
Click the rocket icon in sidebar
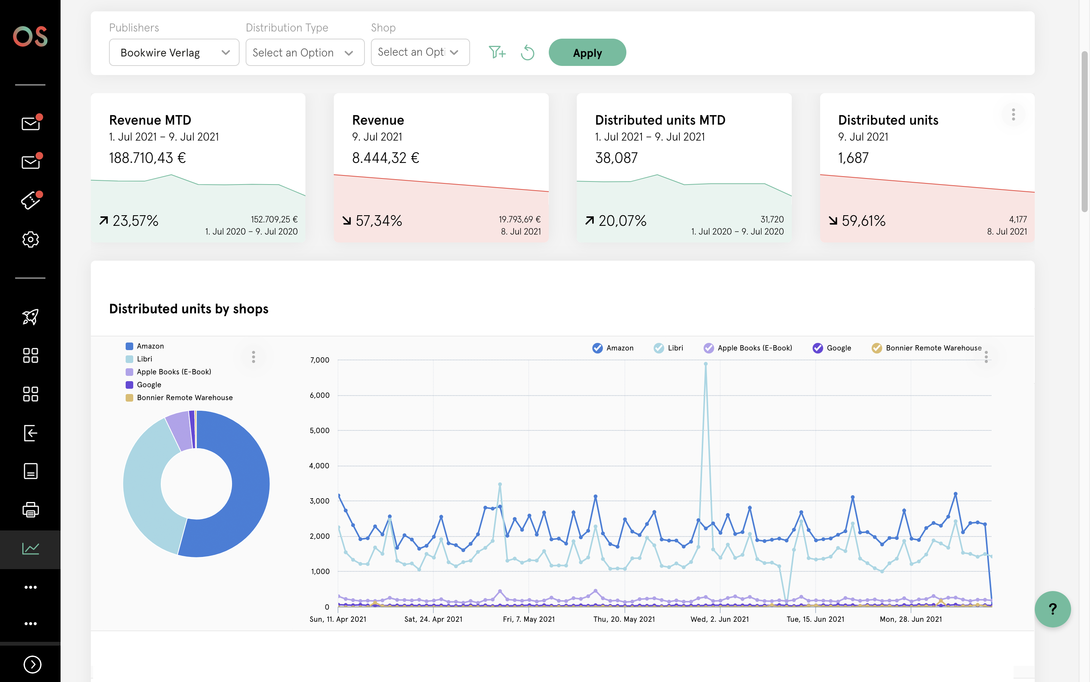point(30,318)
